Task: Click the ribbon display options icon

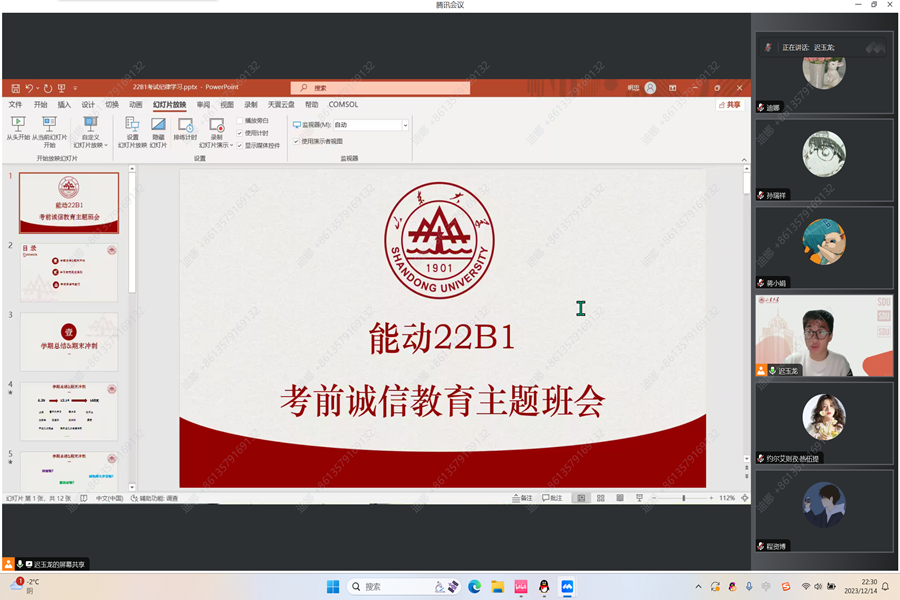Action: 673,88
